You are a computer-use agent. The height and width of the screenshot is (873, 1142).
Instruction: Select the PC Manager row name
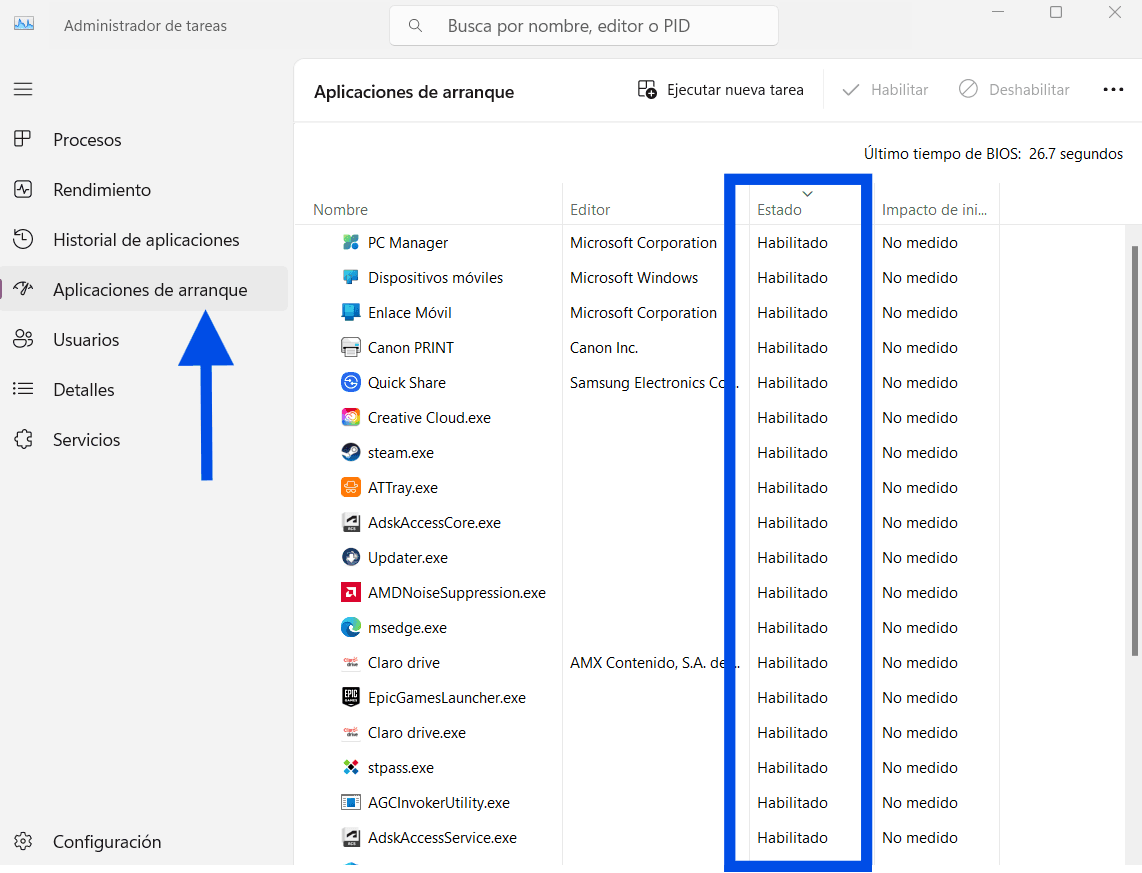(408, 242)
